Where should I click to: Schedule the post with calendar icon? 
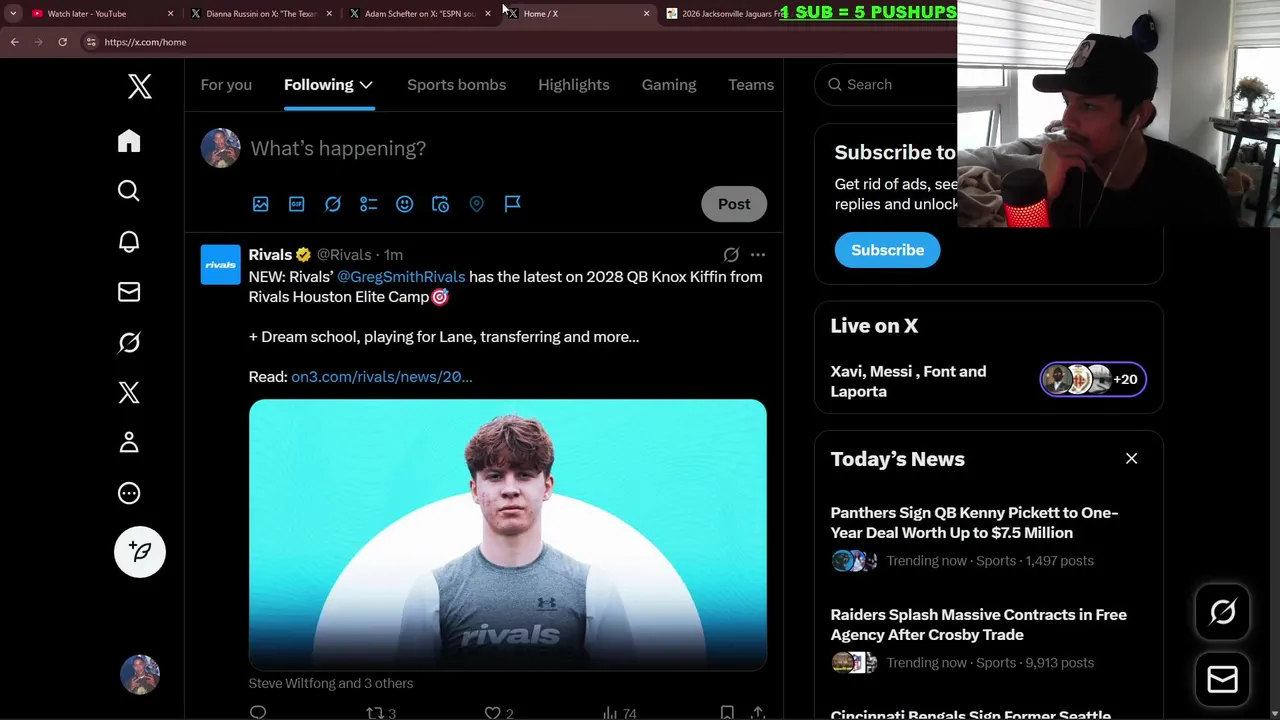[x=441, y=204]
